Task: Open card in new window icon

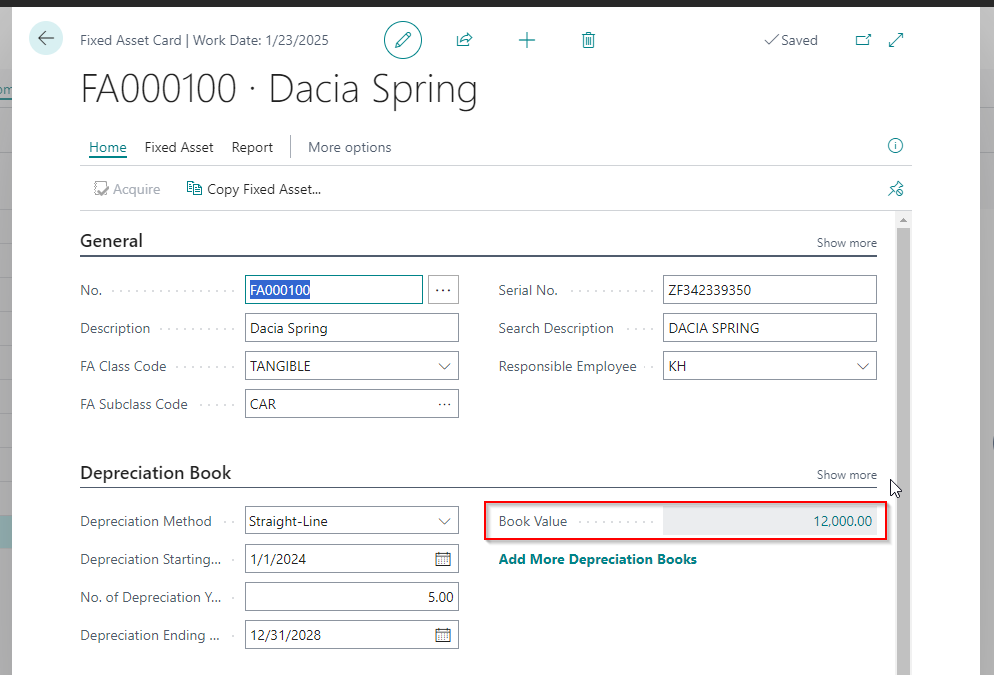Action: click(x=863, y=40)
